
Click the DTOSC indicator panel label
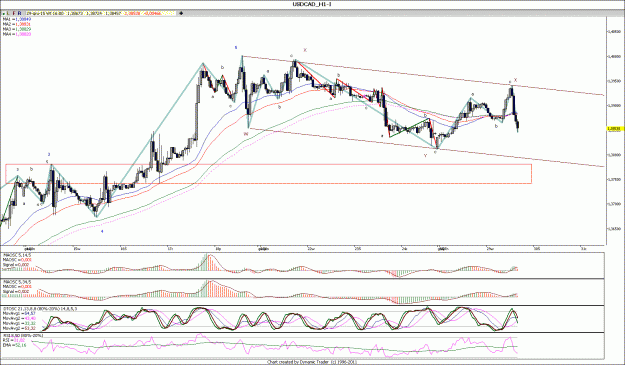tap(40, 308)
